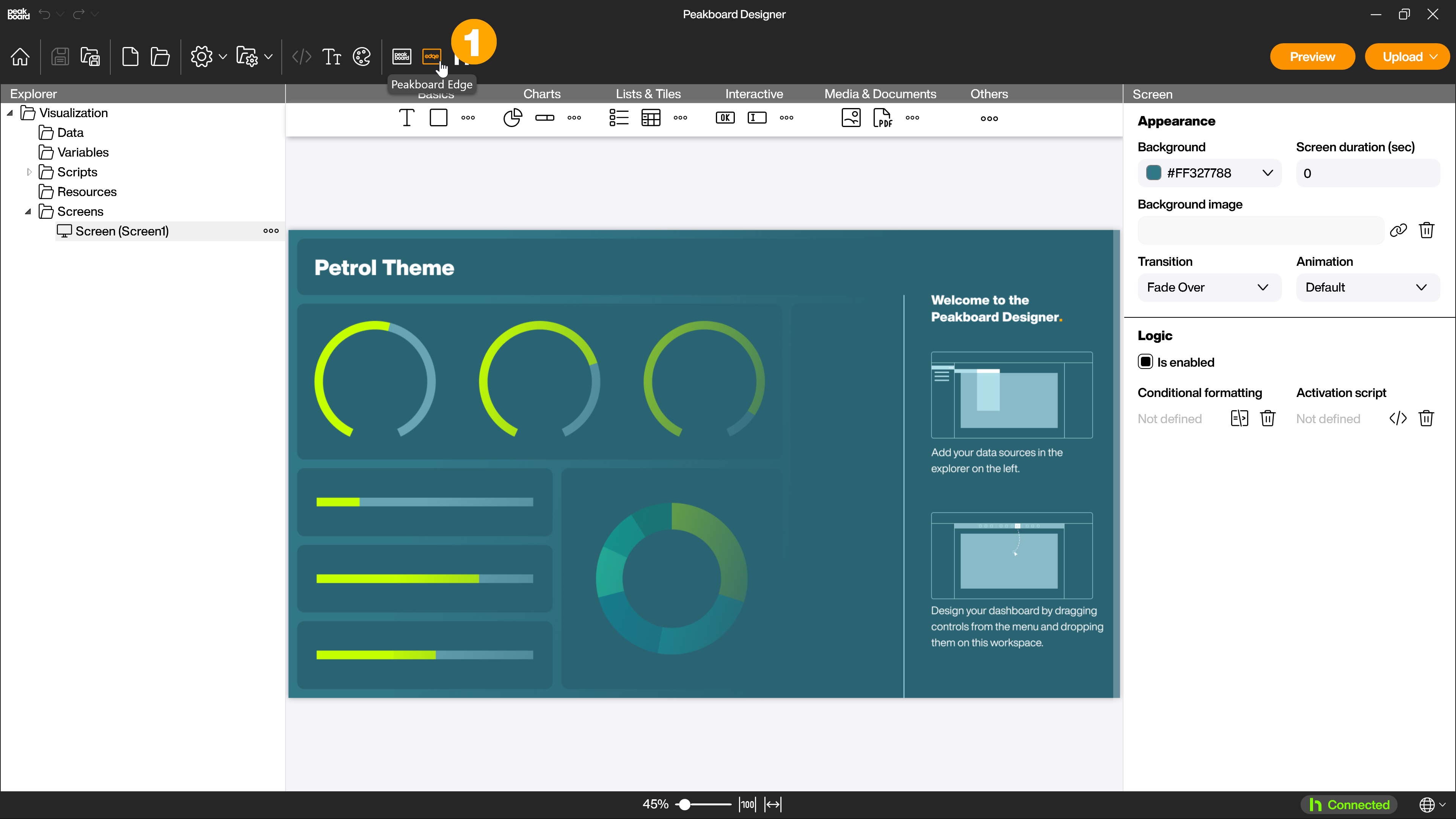Click the New board icon
Viewport: 1456px width, 819px height.
coord(130,57)
